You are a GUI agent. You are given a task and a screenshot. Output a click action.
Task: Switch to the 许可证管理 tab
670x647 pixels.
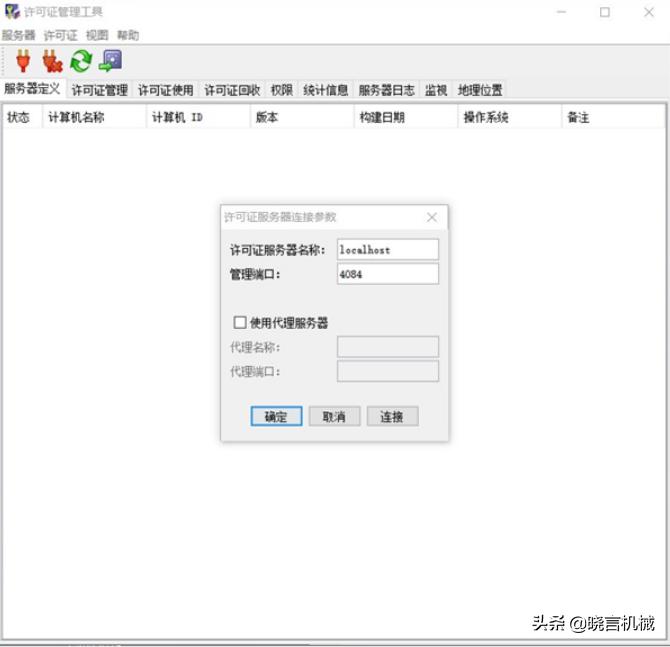[x=100, y=90]
